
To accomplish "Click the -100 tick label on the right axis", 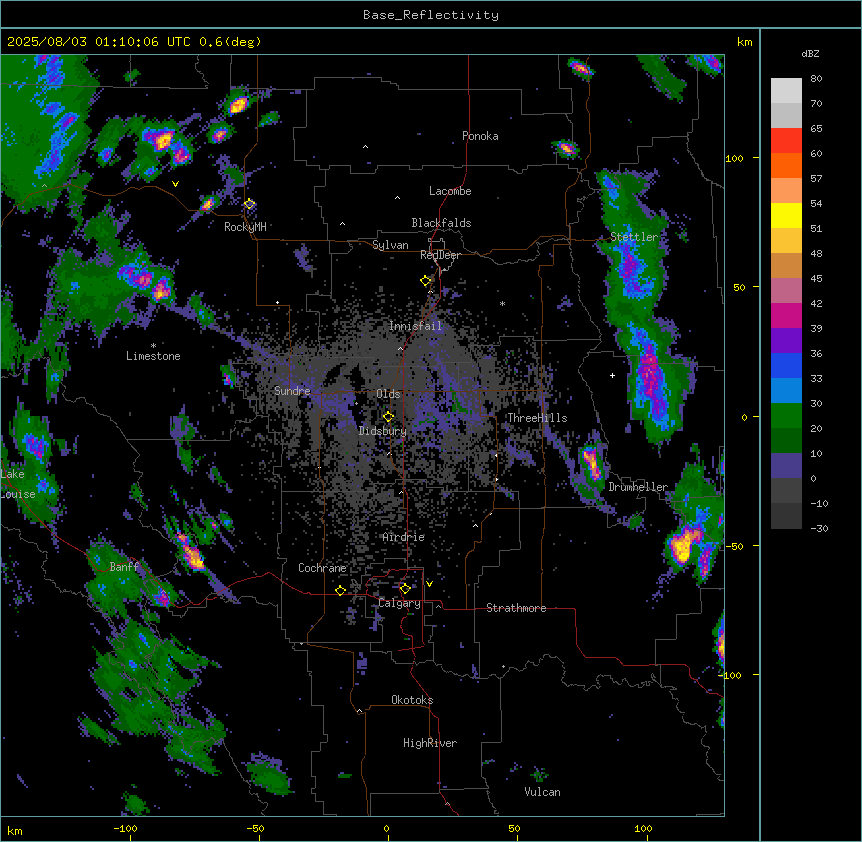I will pyautogui.click(x=731, y=675).
